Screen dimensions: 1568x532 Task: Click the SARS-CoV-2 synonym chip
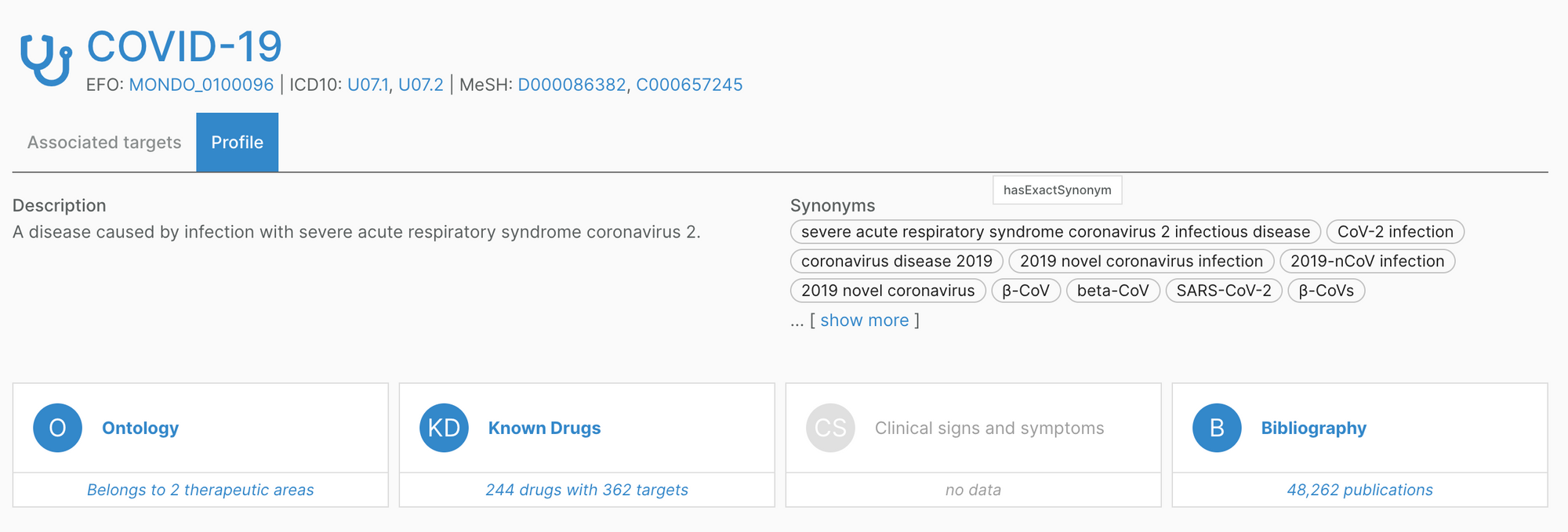click(x=1224, y=291)
